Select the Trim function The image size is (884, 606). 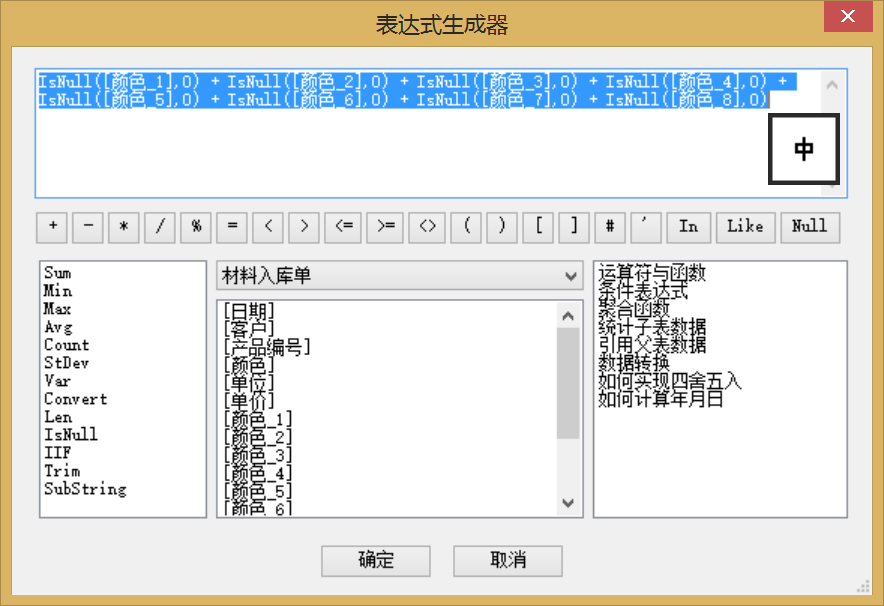[x=62, y=471]
